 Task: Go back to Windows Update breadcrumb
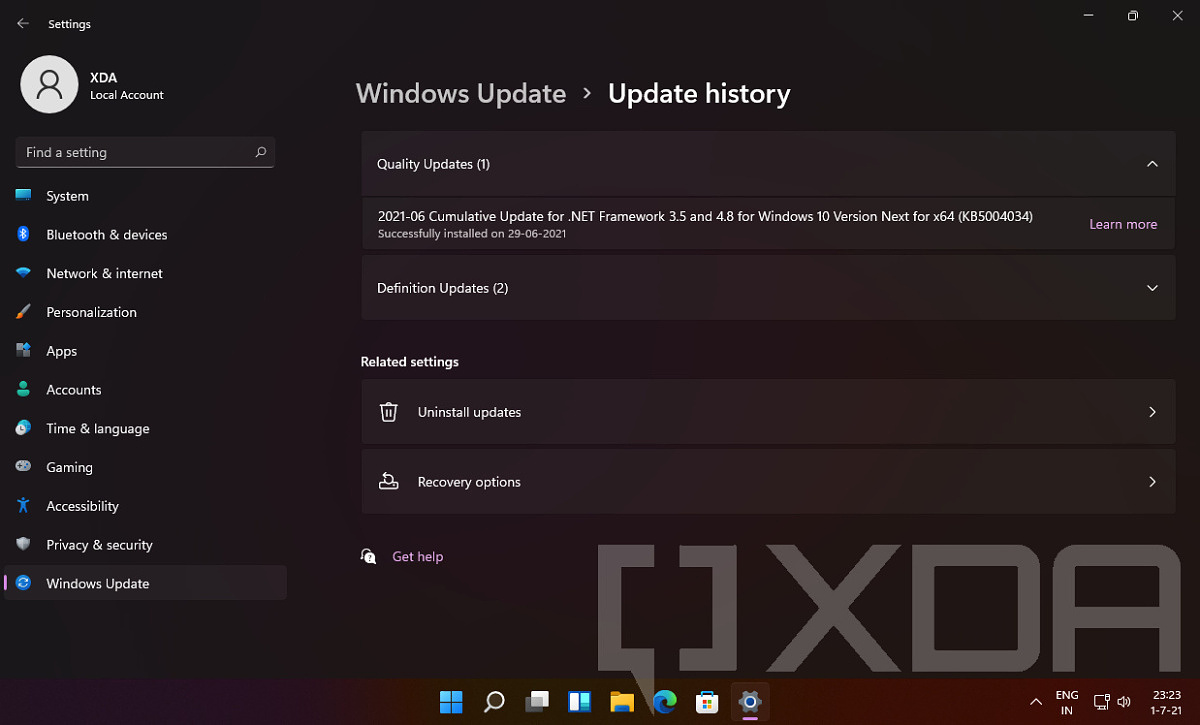click(x=461, y=94)
